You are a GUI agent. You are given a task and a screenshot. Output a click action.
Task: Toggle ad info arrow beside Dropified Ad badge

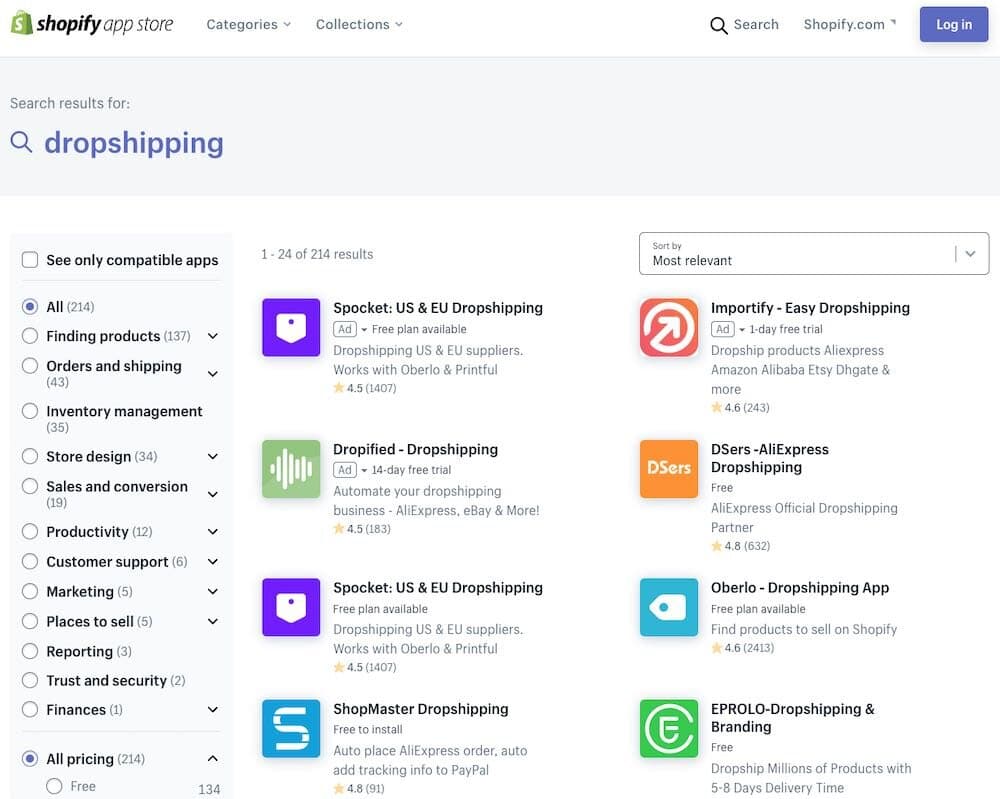(x=364, y=471)
